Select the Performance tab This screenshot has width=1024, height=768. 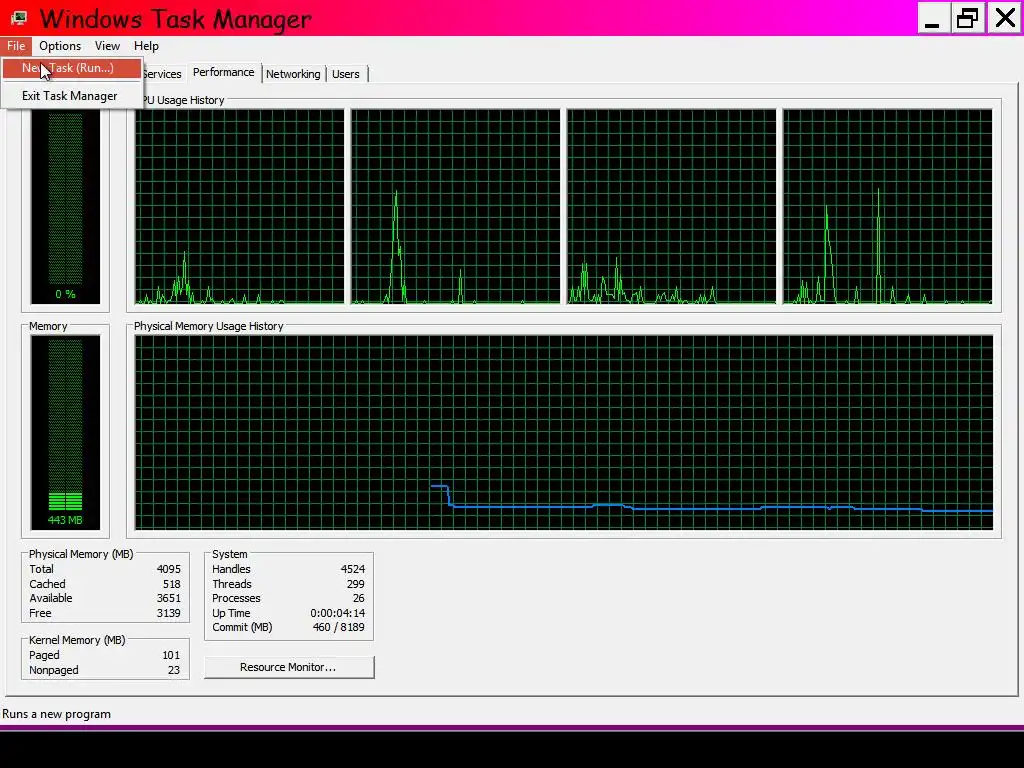pos(223,72)
